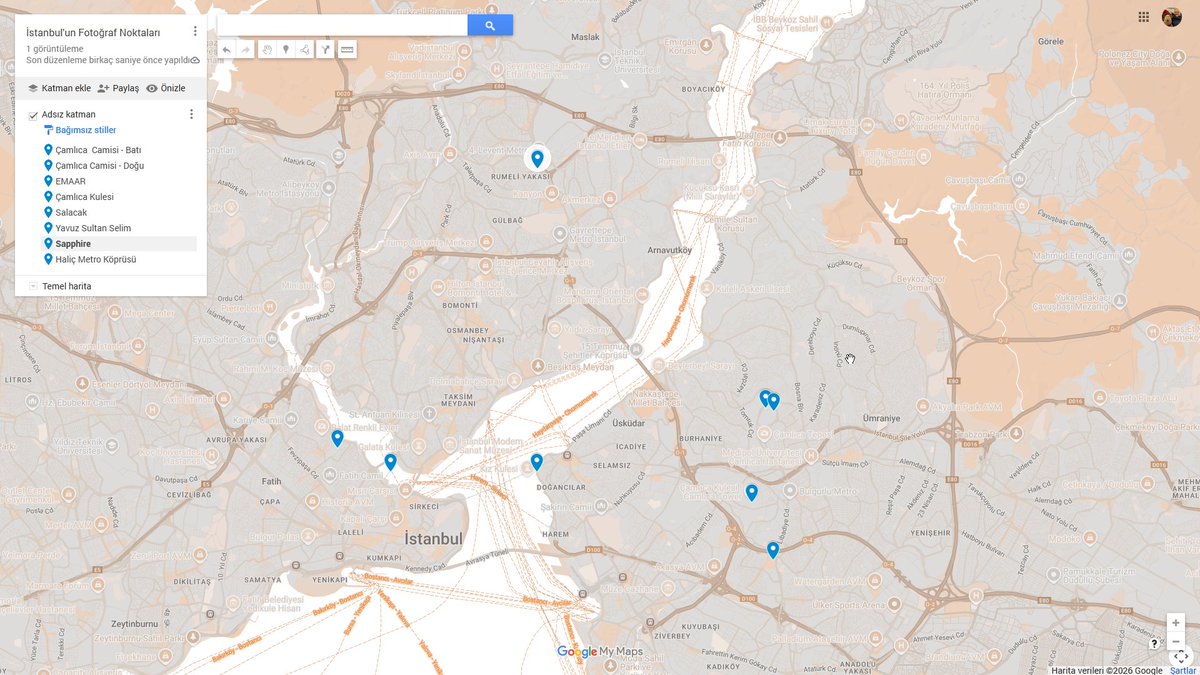Zoom in with the plus button
The image size is (1200, 675).
(x=1176, y=623)
